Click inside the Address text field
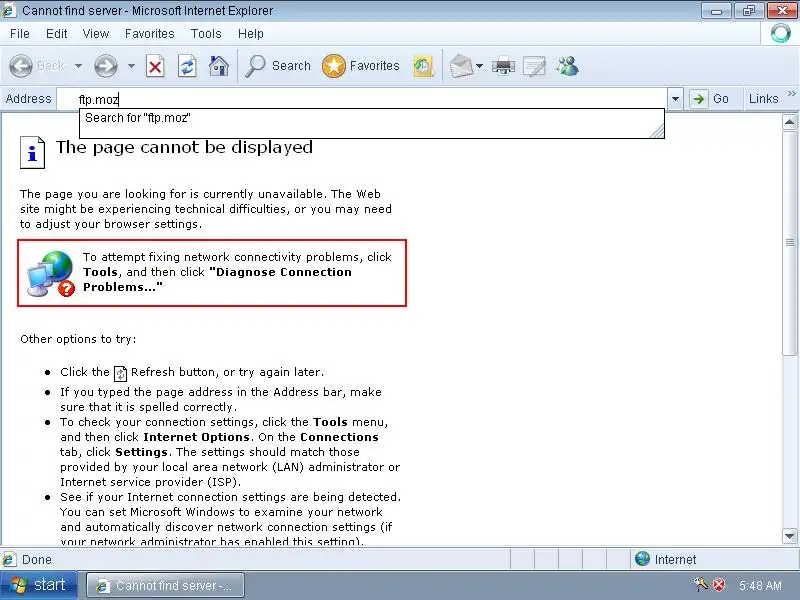Screen dimensions: 800x600 [362, 99]
